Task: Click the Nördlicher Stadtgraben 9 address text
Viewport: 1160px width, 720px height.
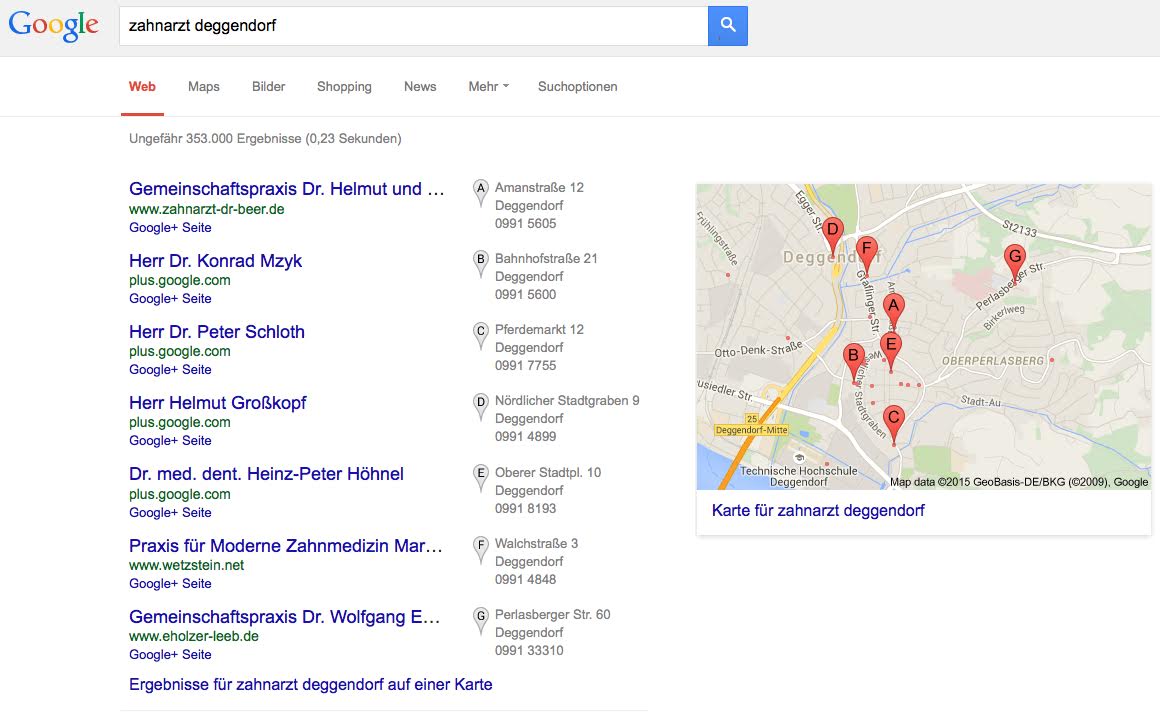Action: click(x=567, y=401)
